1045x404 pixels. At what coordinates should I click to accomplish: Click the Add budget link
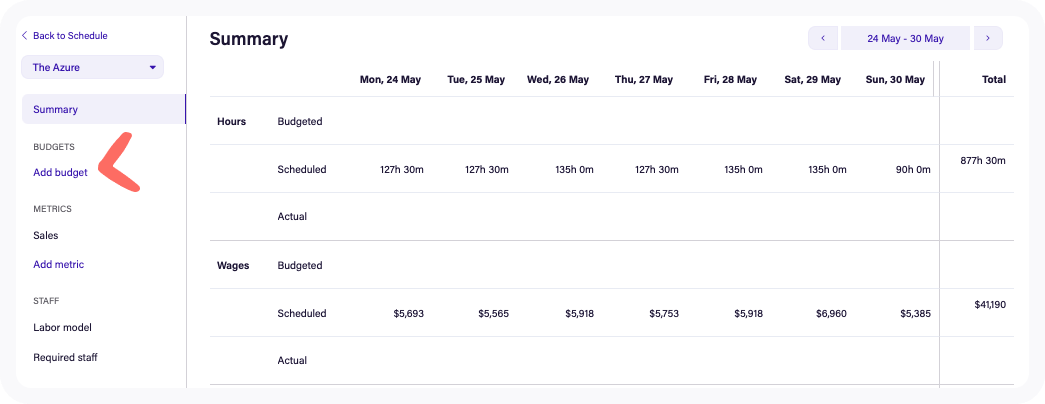pos(60,173)
